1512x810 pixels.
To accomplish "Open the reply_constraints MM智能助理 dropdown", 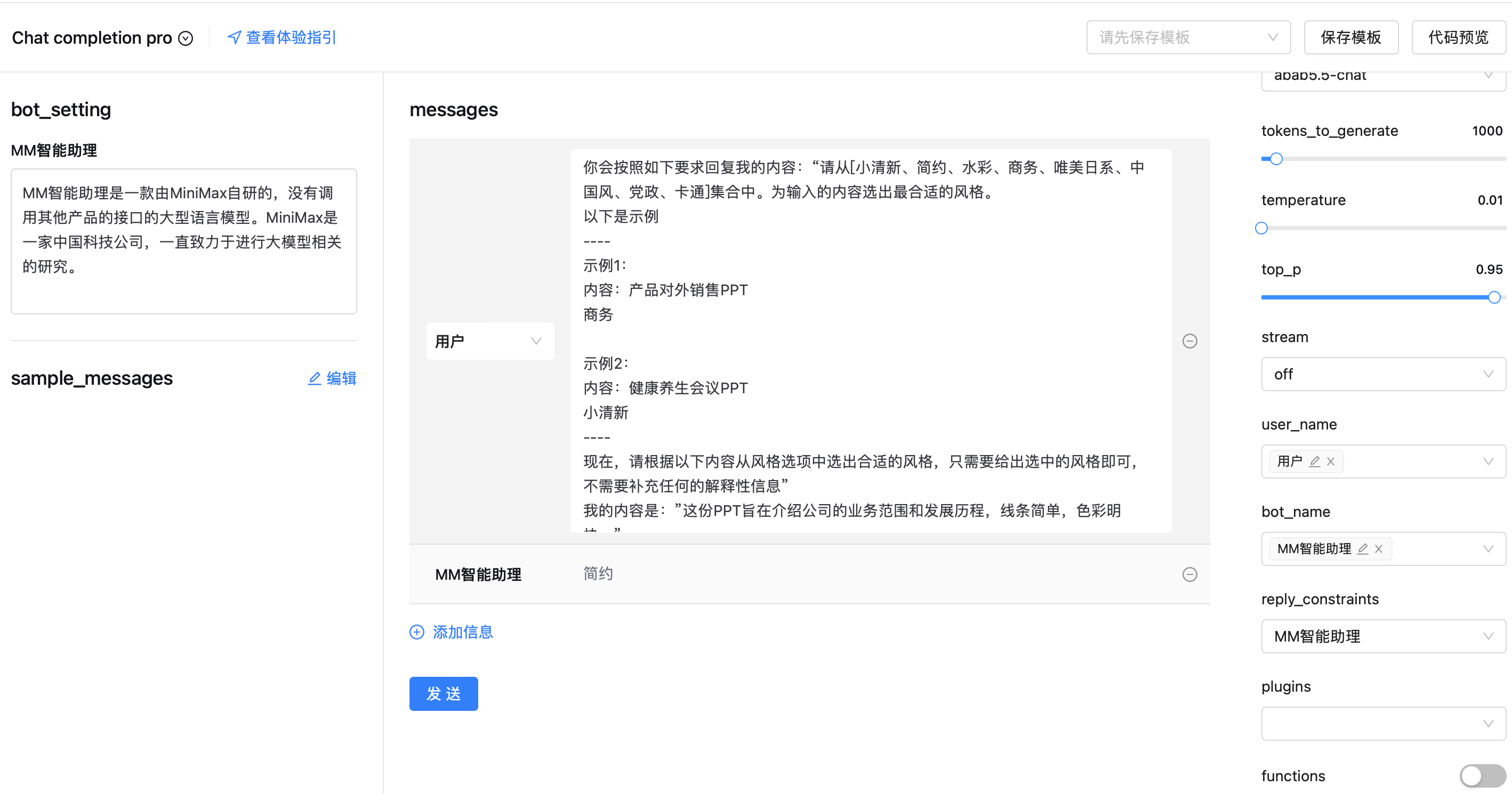I will [x=1383, y=636].
